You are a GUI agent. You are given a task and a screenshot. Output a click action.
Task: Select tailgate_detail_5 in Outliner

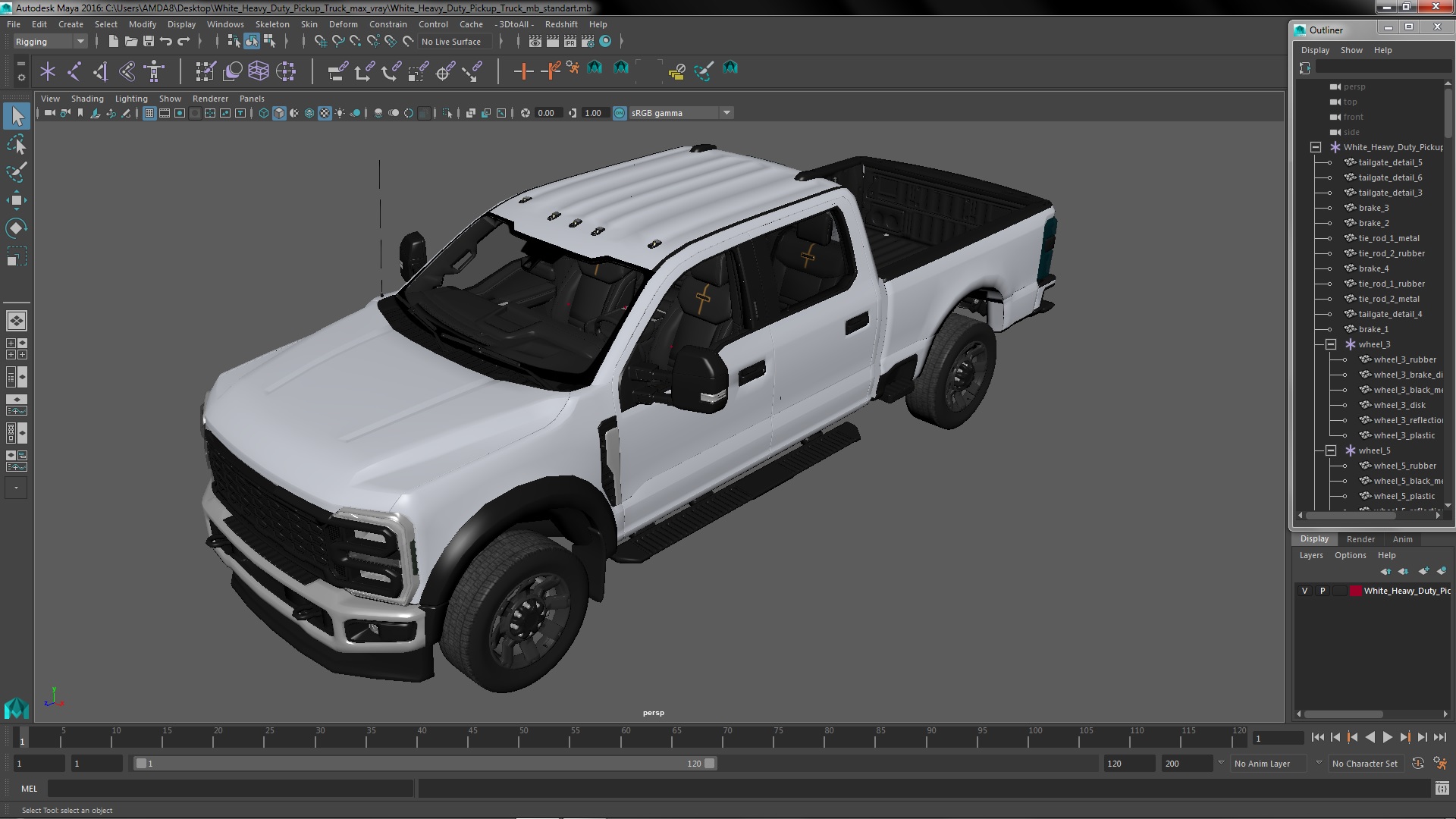click(x=1390, y=162)
